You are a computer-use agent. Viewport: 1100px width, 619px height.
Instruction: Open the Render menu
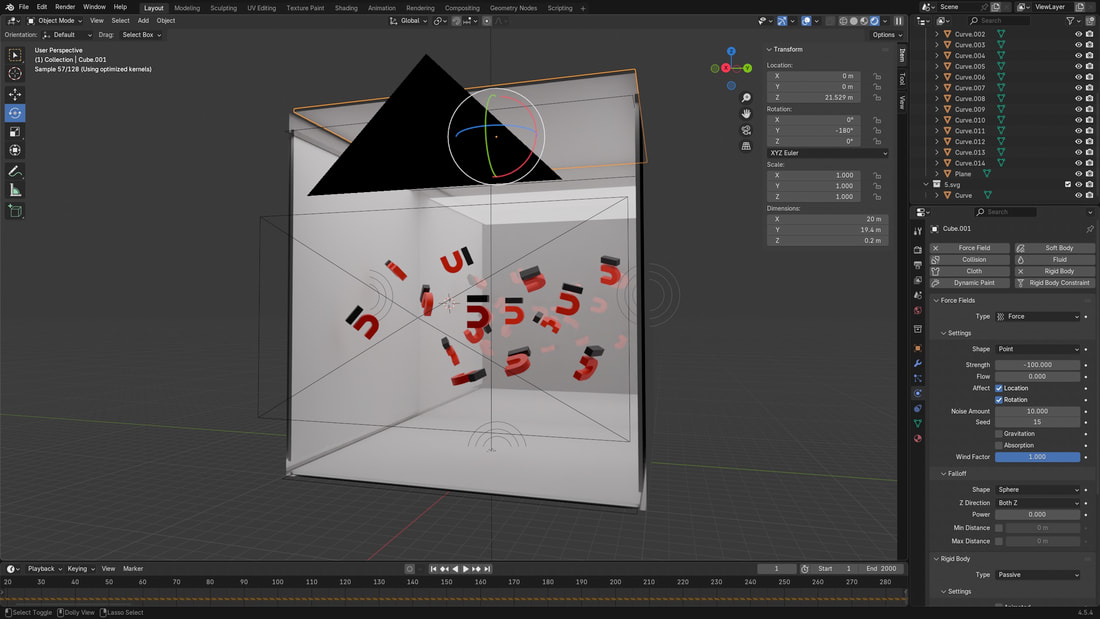click(65, 7)
